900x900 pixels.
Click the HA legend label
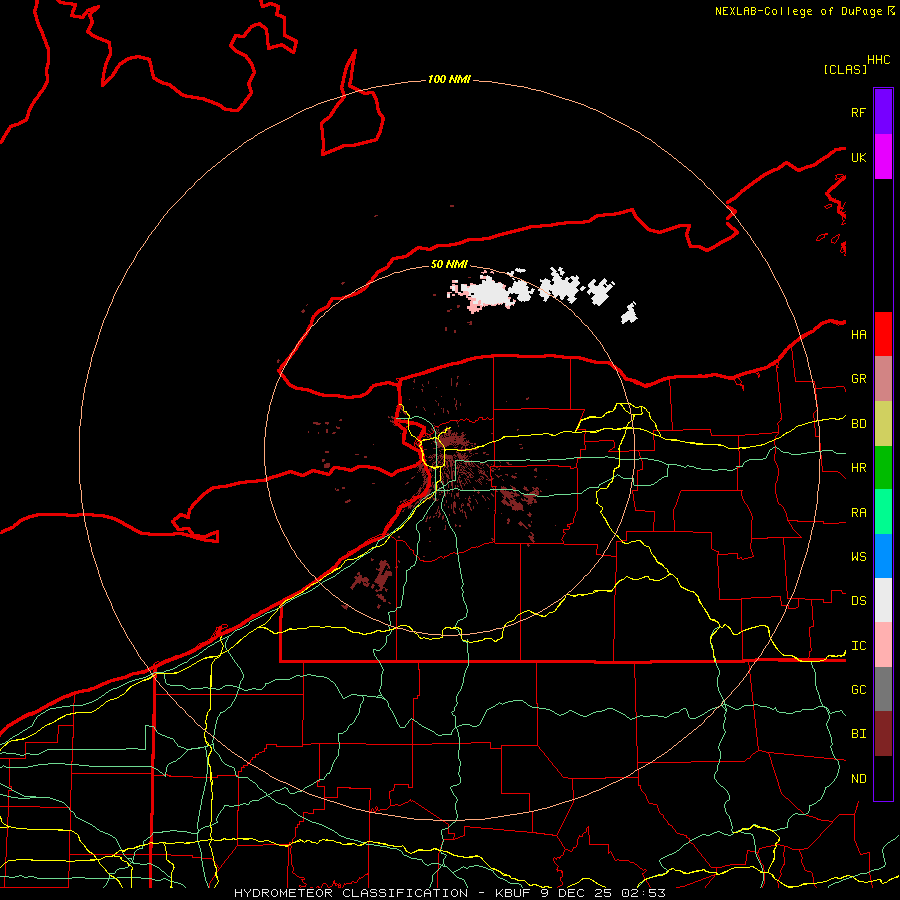coord(858,334)
